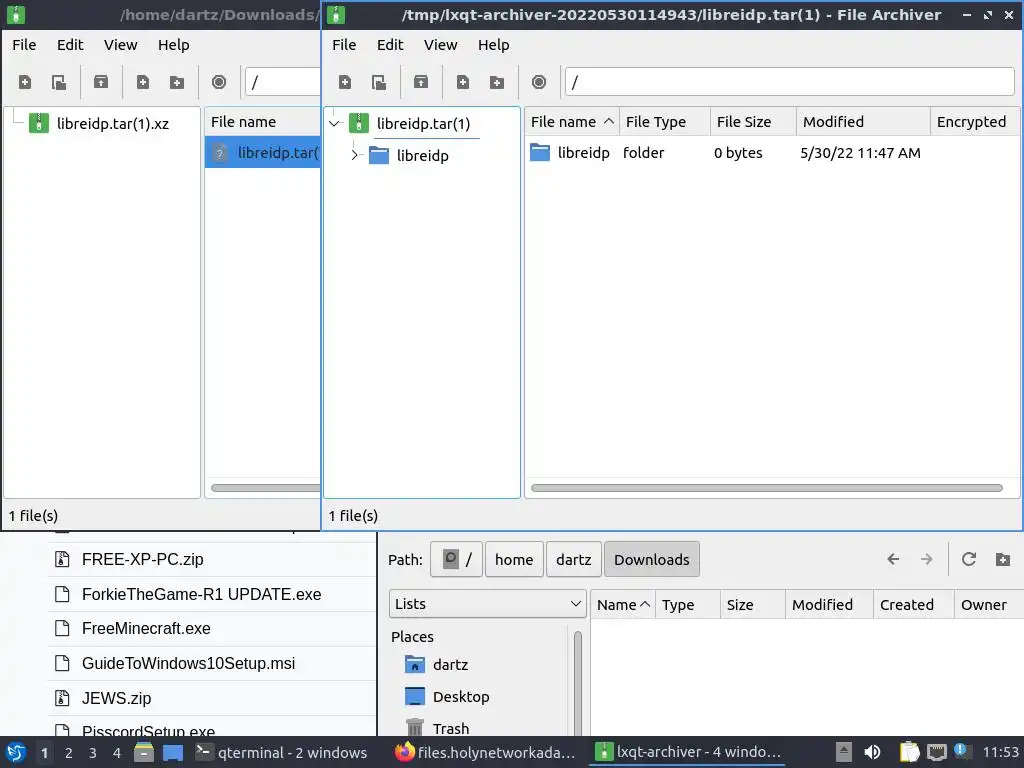
Task: Collapse the libreidp.tar(1) tree node
Action: (x=334, y=123)
